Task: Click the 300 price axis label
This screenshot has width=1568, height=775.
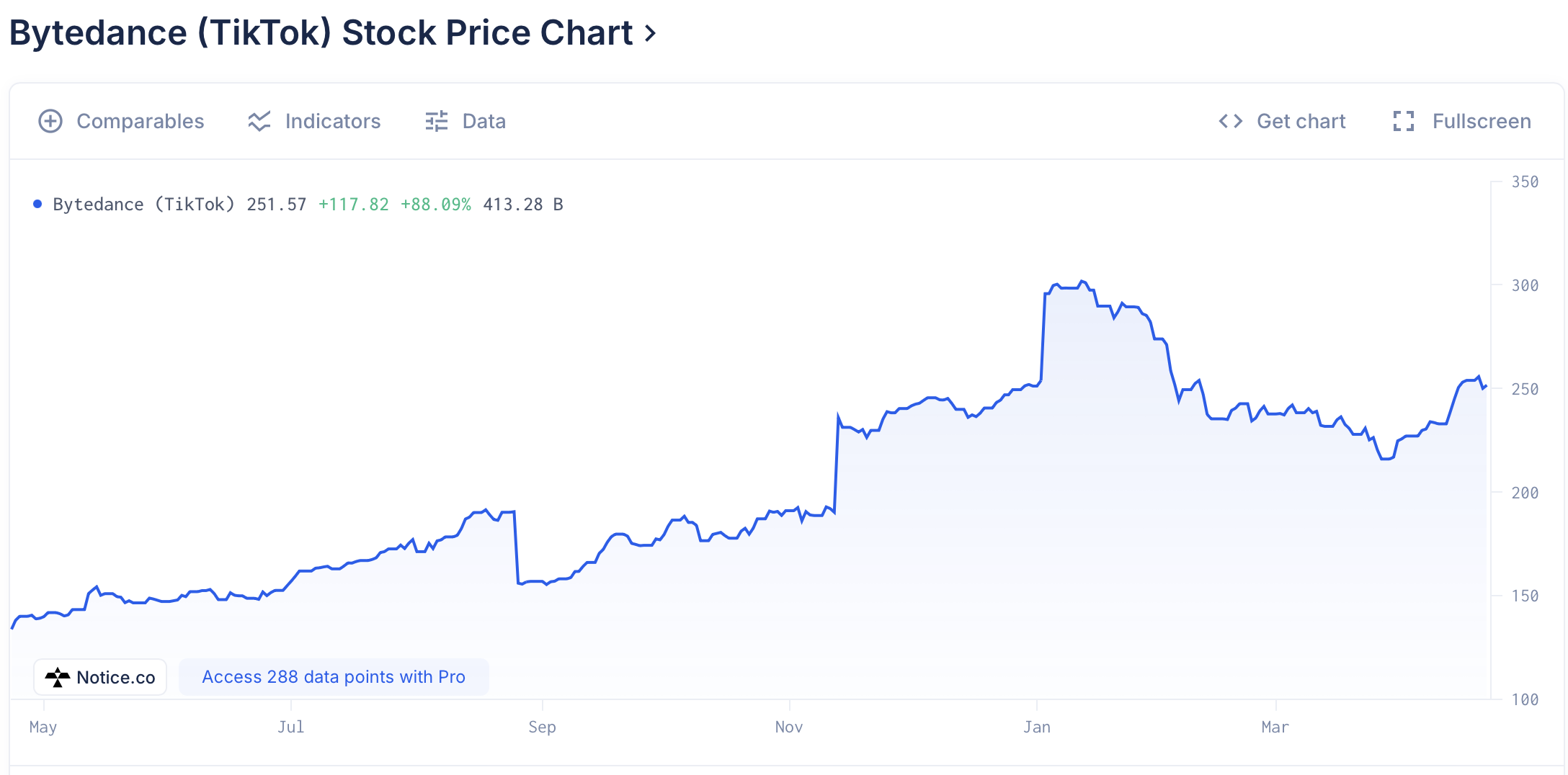Action: [1525, 285]
